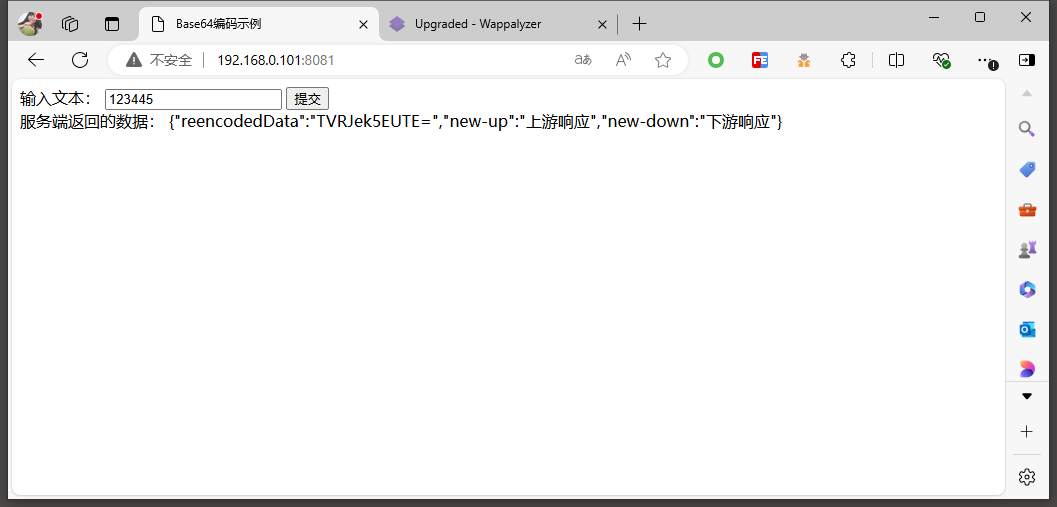Toggle split screen view
Image resolution: width=1057 pixels, height=507 pixels.
pyautogui.click(x=896, y=60)
